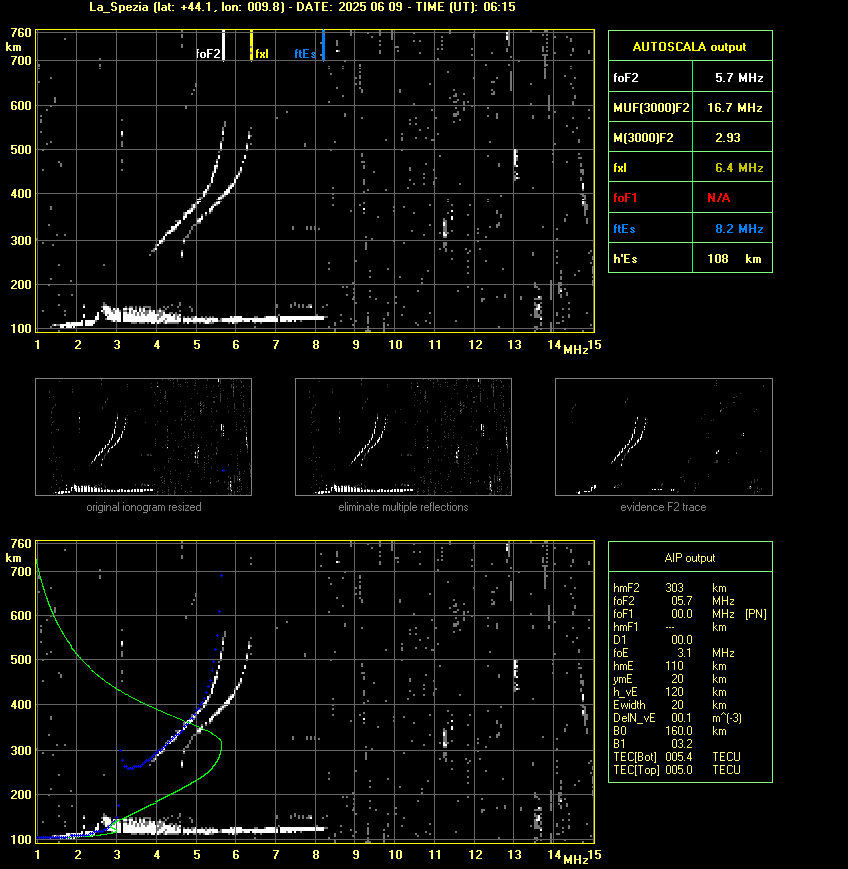Click the foF2 05.7 MHz row in AIP output
848x869 pixels.
tap(674, 601)
